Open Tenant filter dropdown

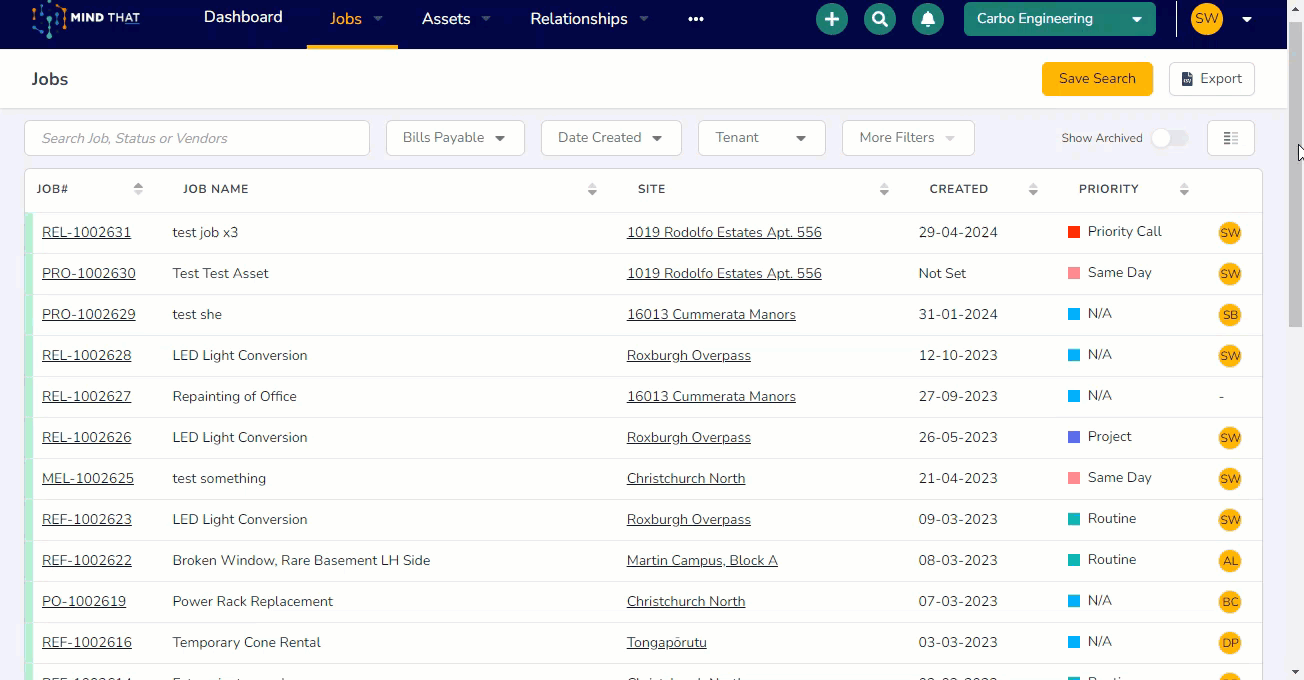coord(762,138)
